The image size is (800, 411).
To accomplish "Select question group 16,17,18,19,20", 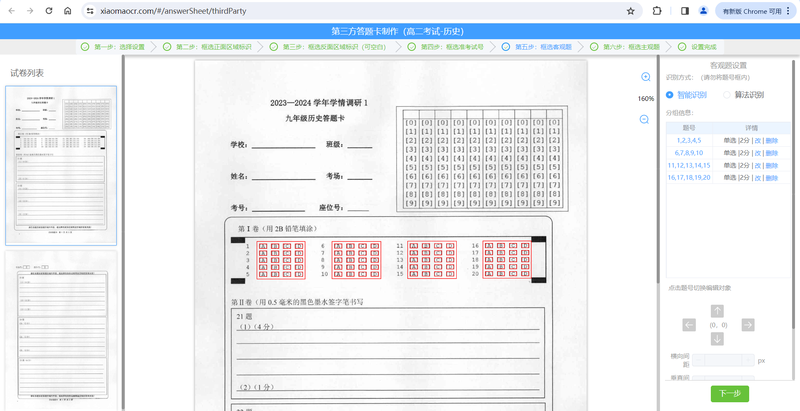I will click(689, 177).
